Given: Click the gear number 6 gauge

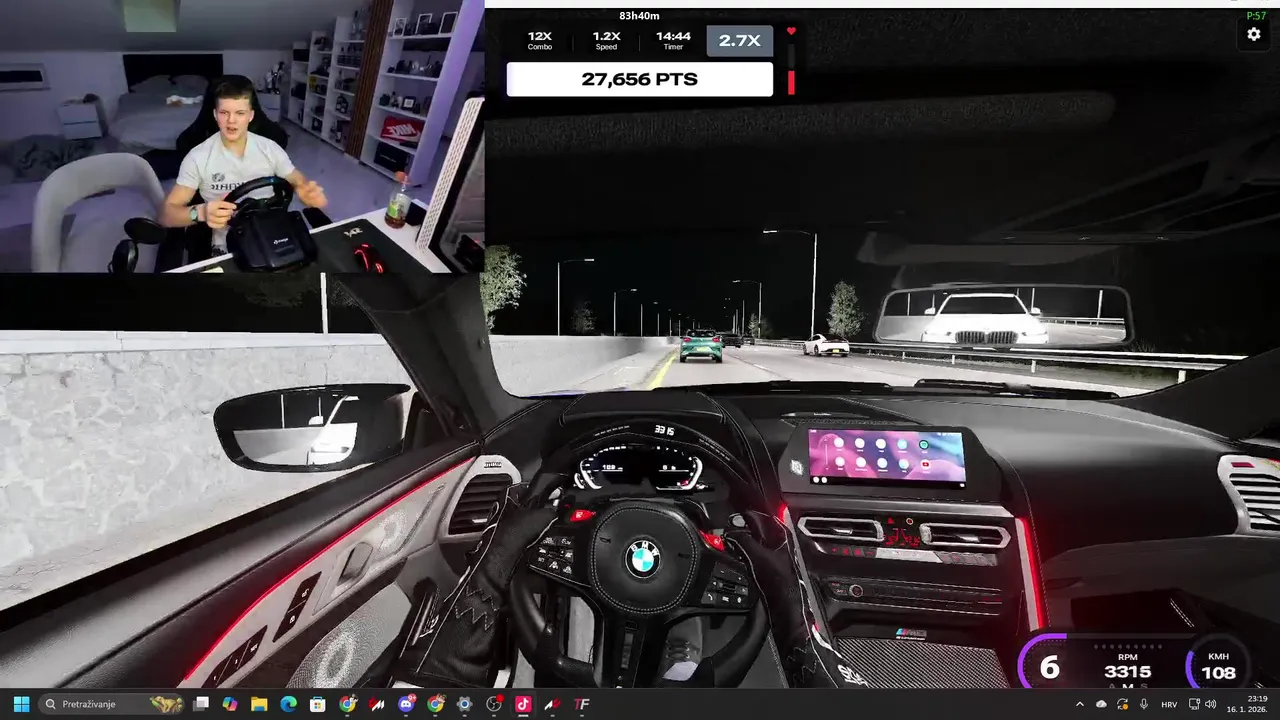Looking at the screenshot, I should coord(1049,668).
